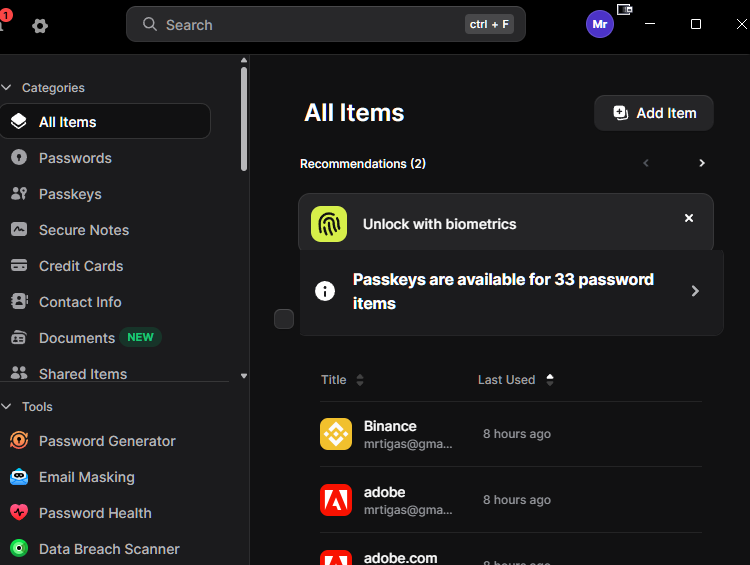Viewport: 750px width, 565px height.
Task: Open the Mr profile avatar
Action: pos(599,24)
